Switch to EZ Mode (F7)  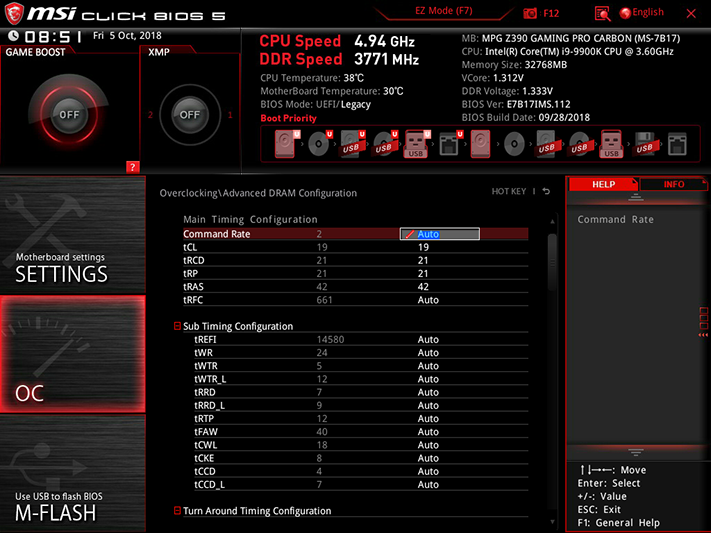(443, 11)
